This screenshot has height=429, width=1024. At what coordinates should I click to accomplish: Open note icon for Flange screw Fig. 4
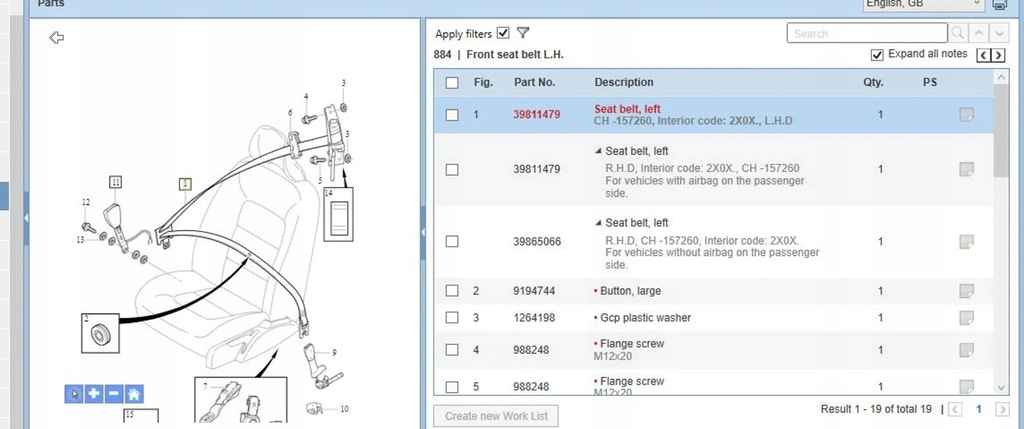[967, 350]
